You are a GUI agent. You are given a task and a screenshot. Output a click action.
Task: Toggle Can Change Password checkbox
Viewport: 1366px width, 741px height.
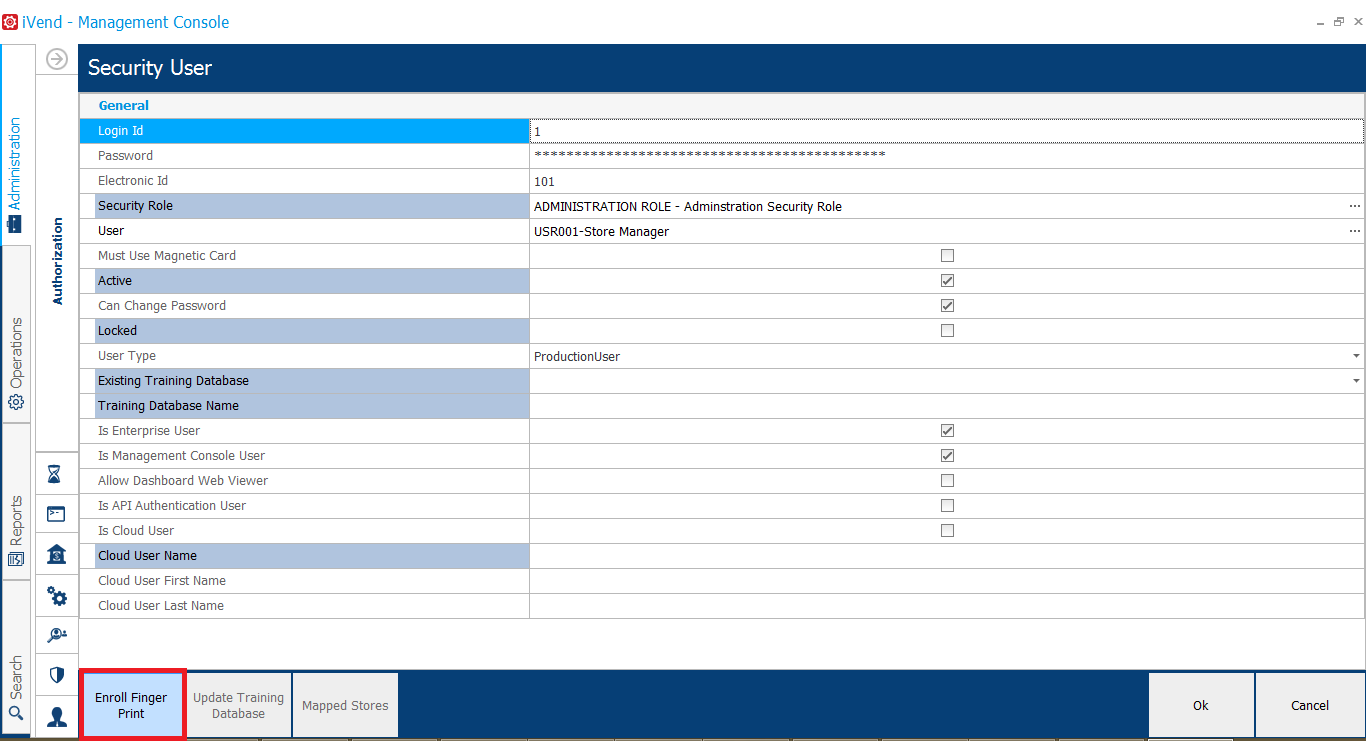click(x=947, y=306)
